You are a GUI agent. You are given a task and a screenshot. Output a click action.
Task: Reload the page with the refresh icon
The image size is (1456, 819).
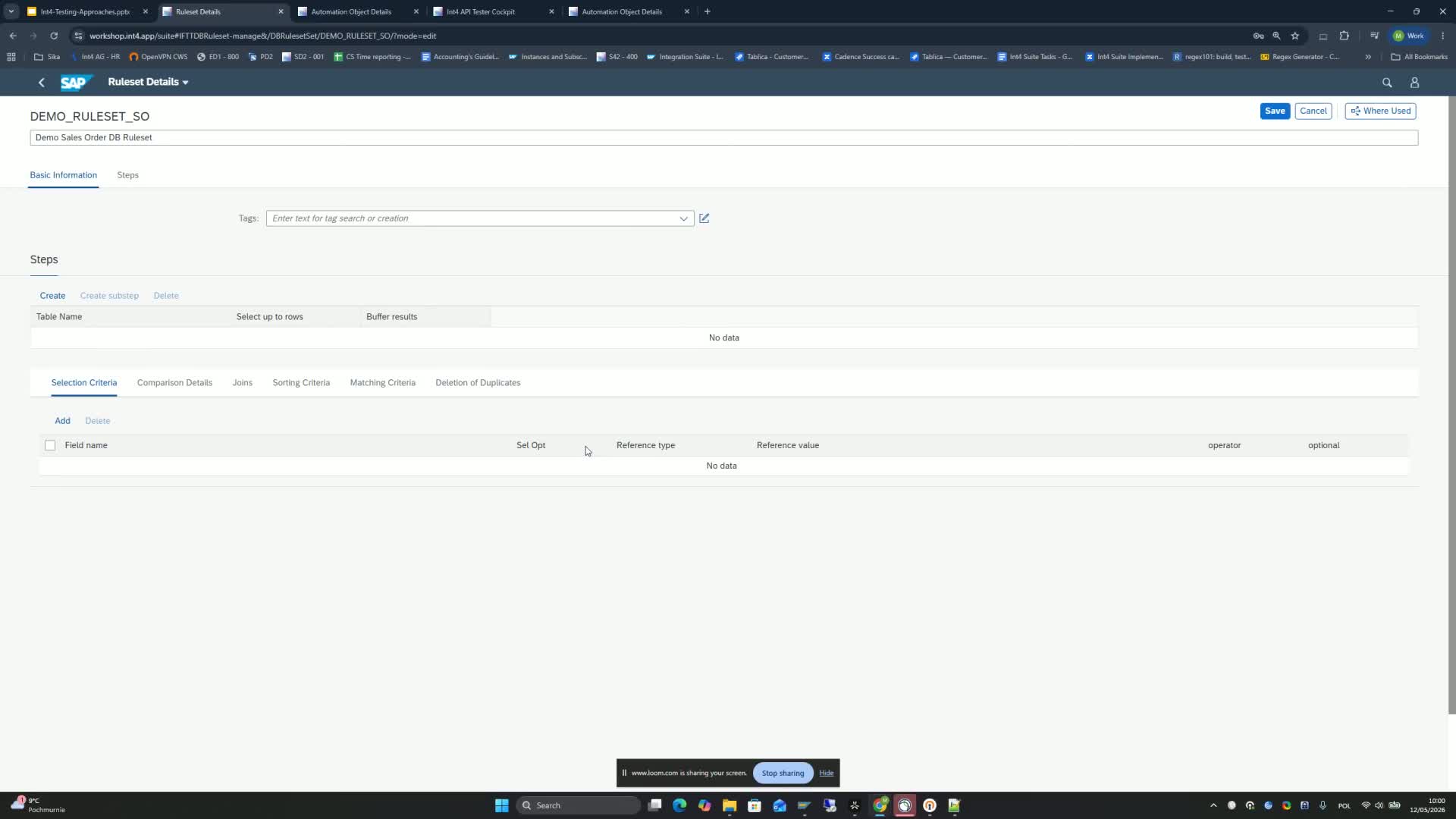click(x=54, y=36)
